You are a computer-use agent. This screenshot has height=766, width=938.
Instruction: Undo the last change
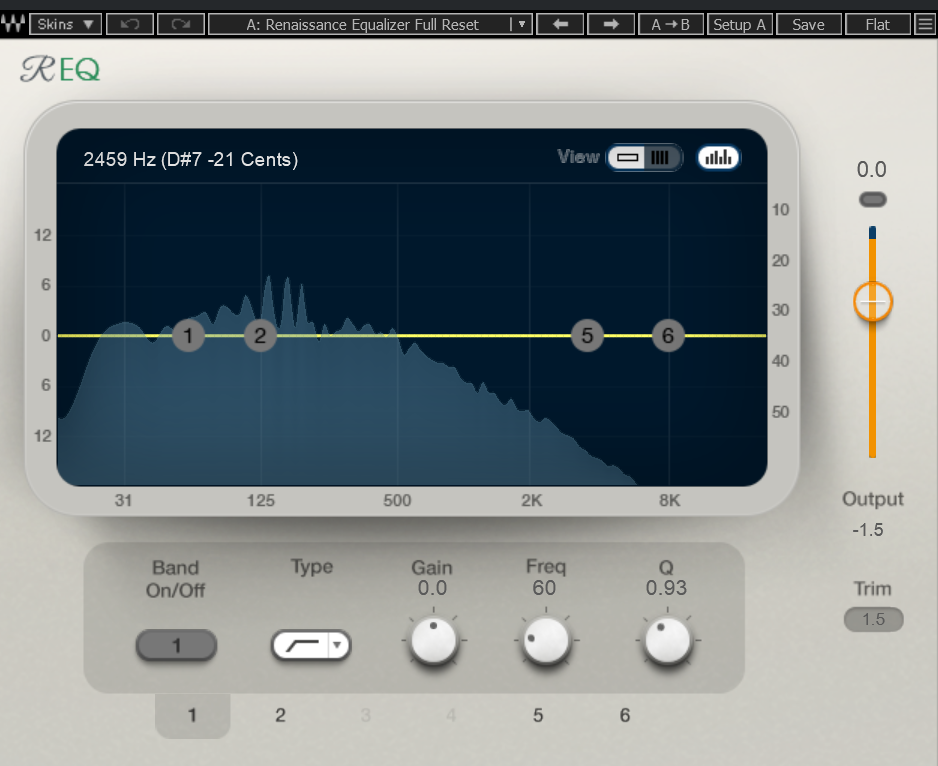point(130,25)
